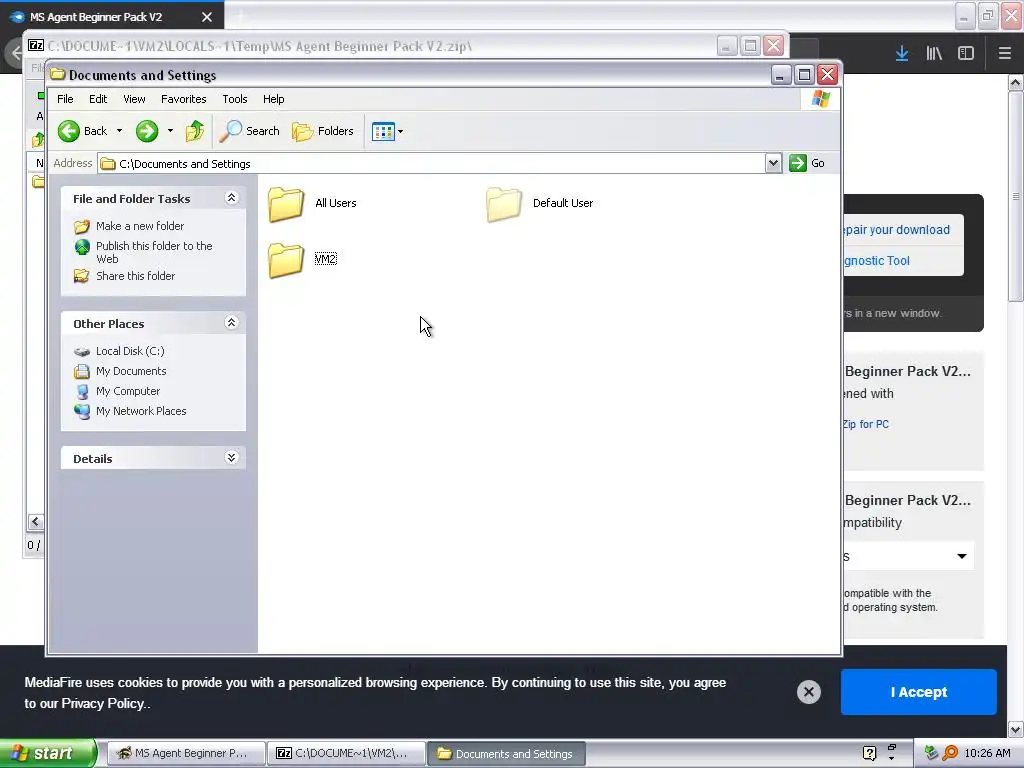Viewport: 1024px width, 768px height.
Task: Click 7-Zip window left scroll arrow
Action: [35, 522]
